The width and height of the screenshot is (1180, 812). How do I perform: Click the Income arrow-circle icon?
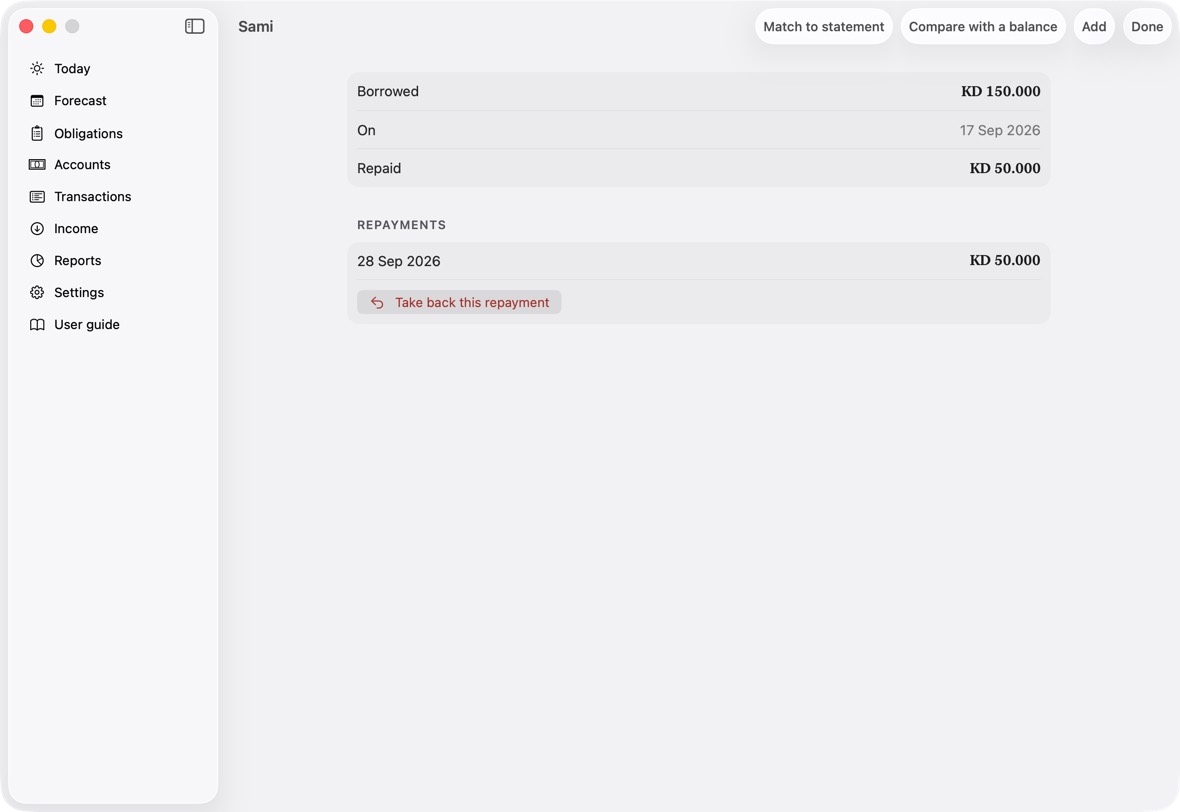point(37,229)
